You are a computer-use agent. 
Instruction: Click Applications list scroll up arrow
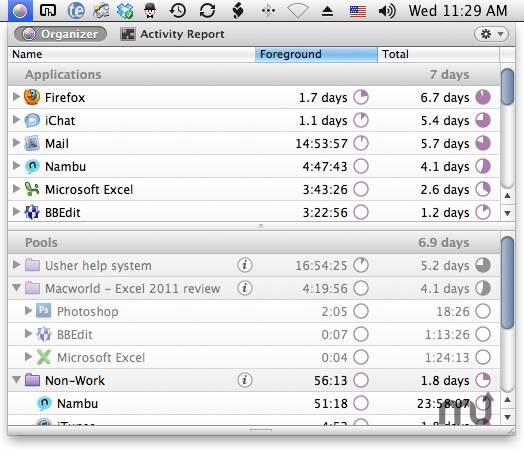[x=508, y=196]
